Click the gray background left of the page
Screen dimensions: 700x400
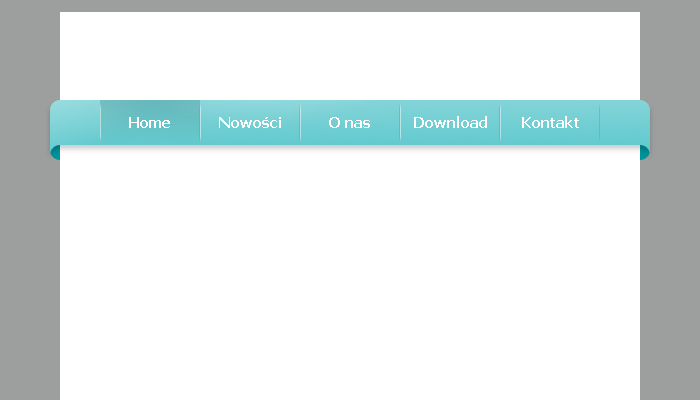pyautogui.click(x=28, y=250)
